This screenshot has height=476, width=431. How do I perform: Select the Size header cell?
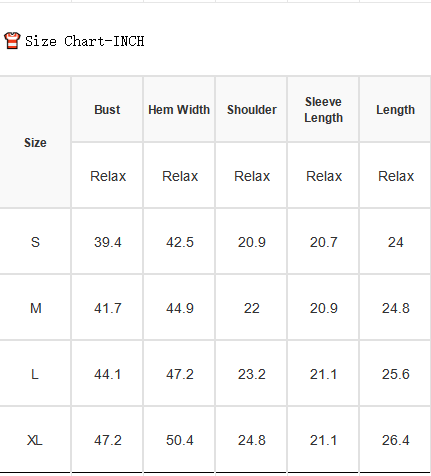[x=35, y=143]
